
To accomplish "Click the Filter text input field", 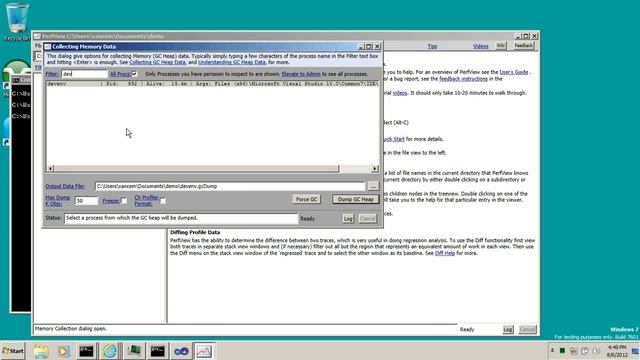I will pos(84,74).
